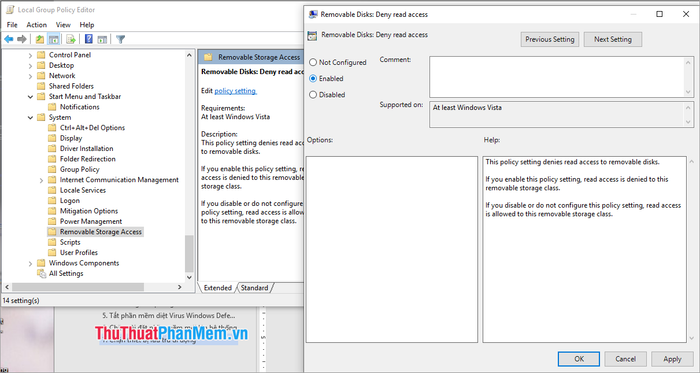Viewport: 700px width, 373px height.
Task: Click the tree pane horizontal scrollbar thumb
Action: (78, 287)
